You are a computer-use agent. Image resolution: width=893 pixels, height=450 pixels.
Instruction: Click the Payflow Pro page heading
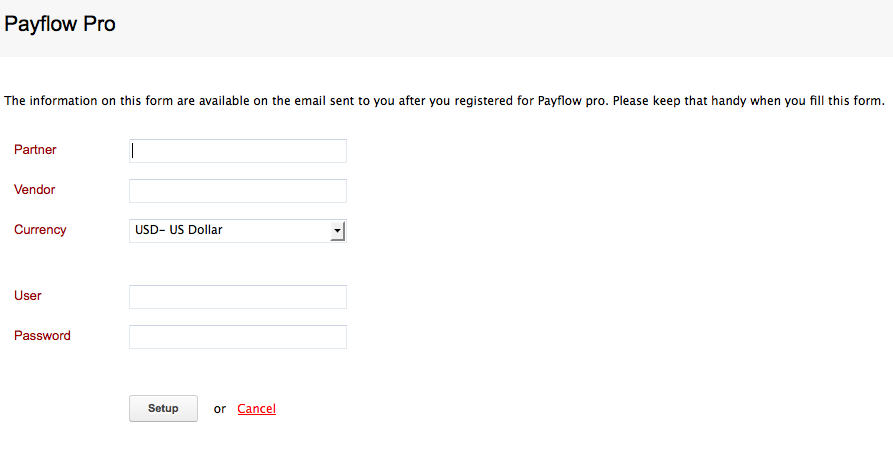tap(60, 24)
